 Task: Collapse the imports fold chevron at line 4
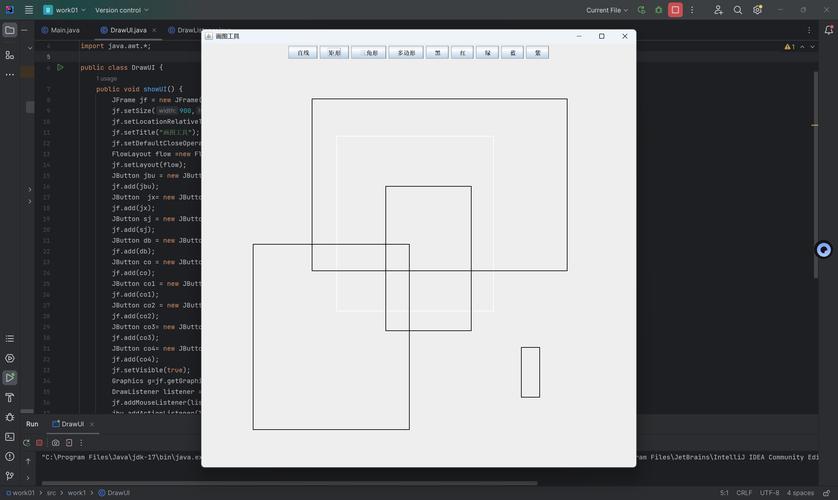(30, 48)
